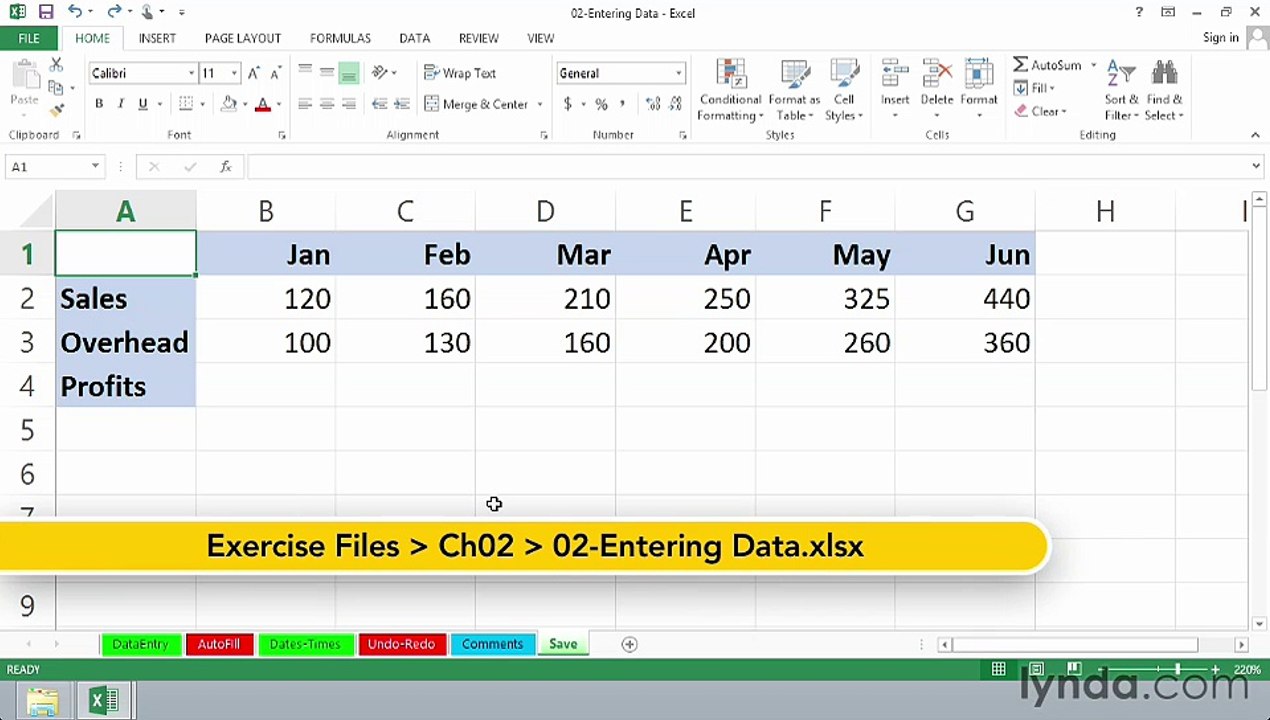Click the Paste clipboard icon

(24, 78)
